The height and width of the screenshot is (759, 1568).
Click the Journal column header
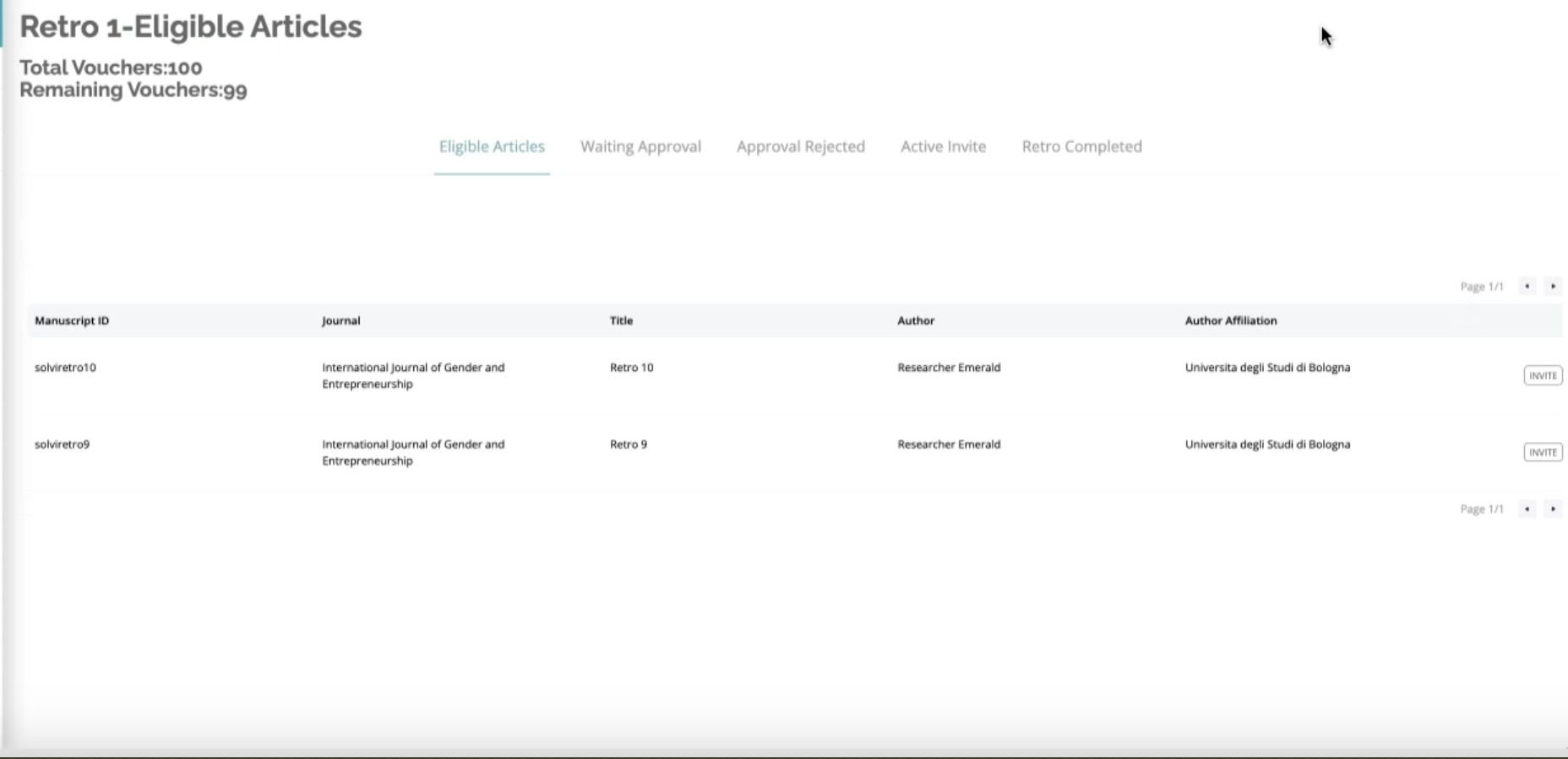click(340, 320)
